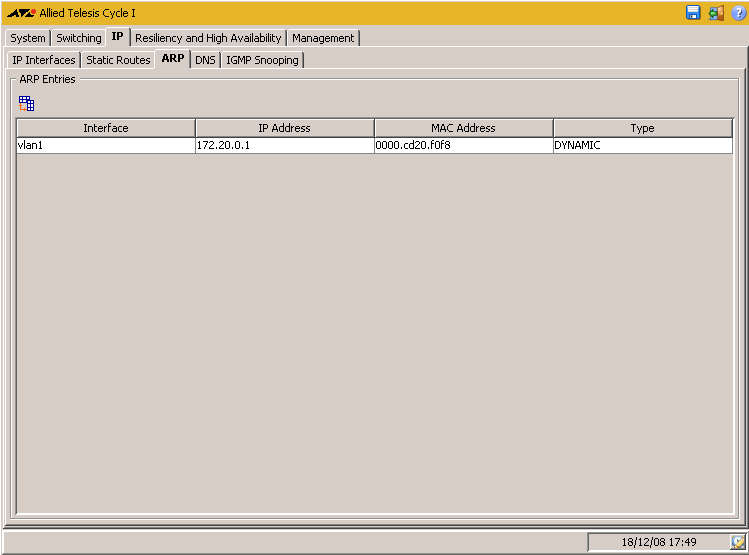Viewport: 749px width, 555px height.
Task: Switch to the System tab
Action: [28, 38]
